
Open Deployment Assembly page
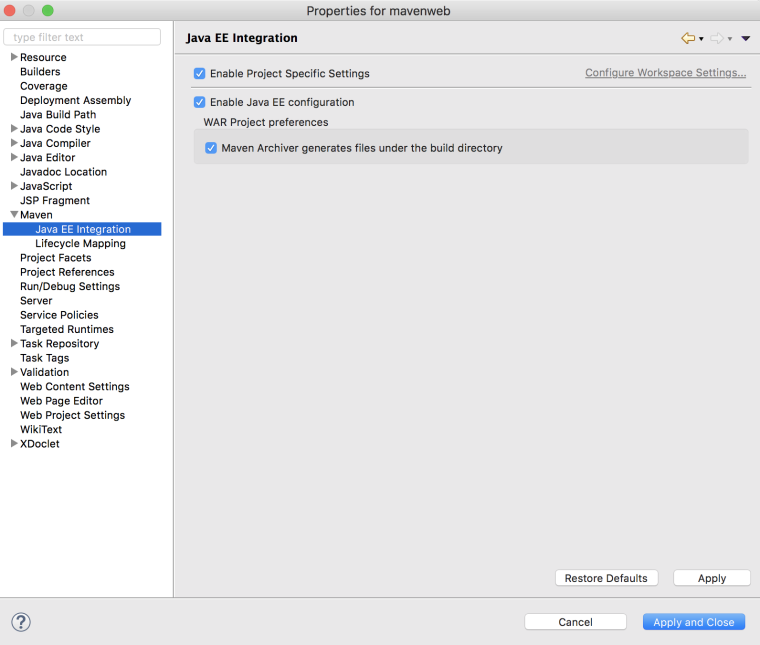click(x=76, y=100)
